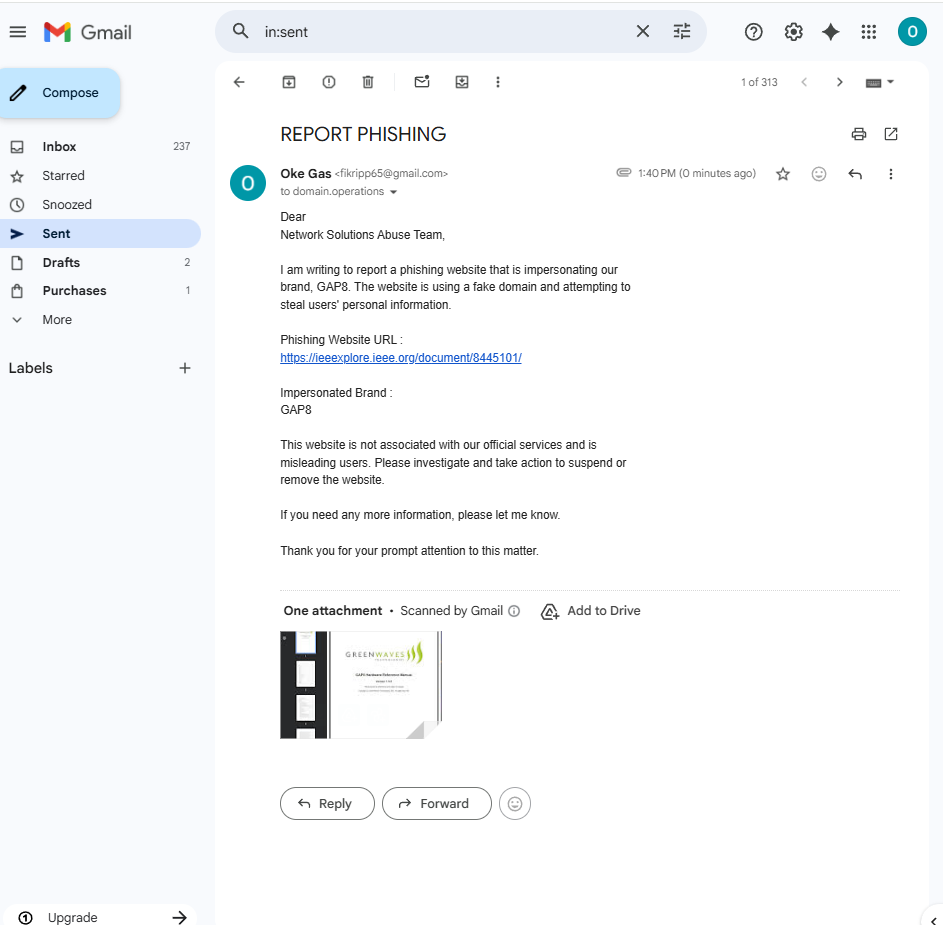Report this email as spam

328,82
